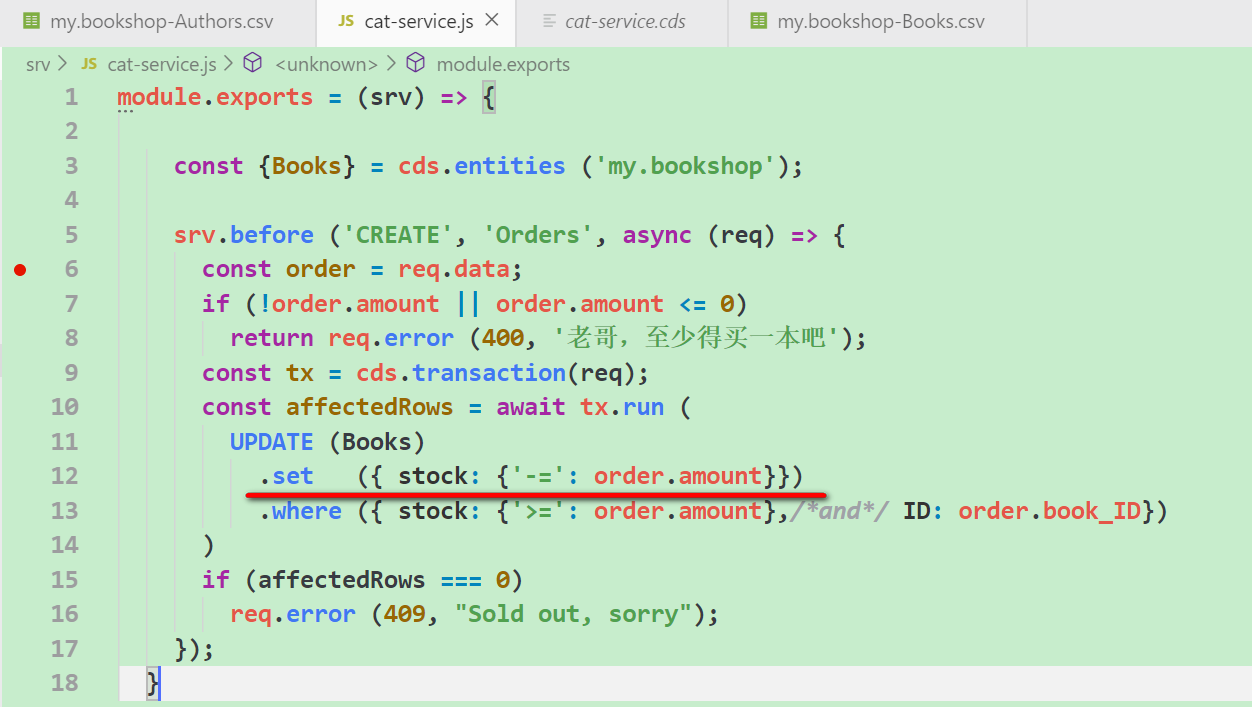Expand breadcrumb chevron after srv

63,64
